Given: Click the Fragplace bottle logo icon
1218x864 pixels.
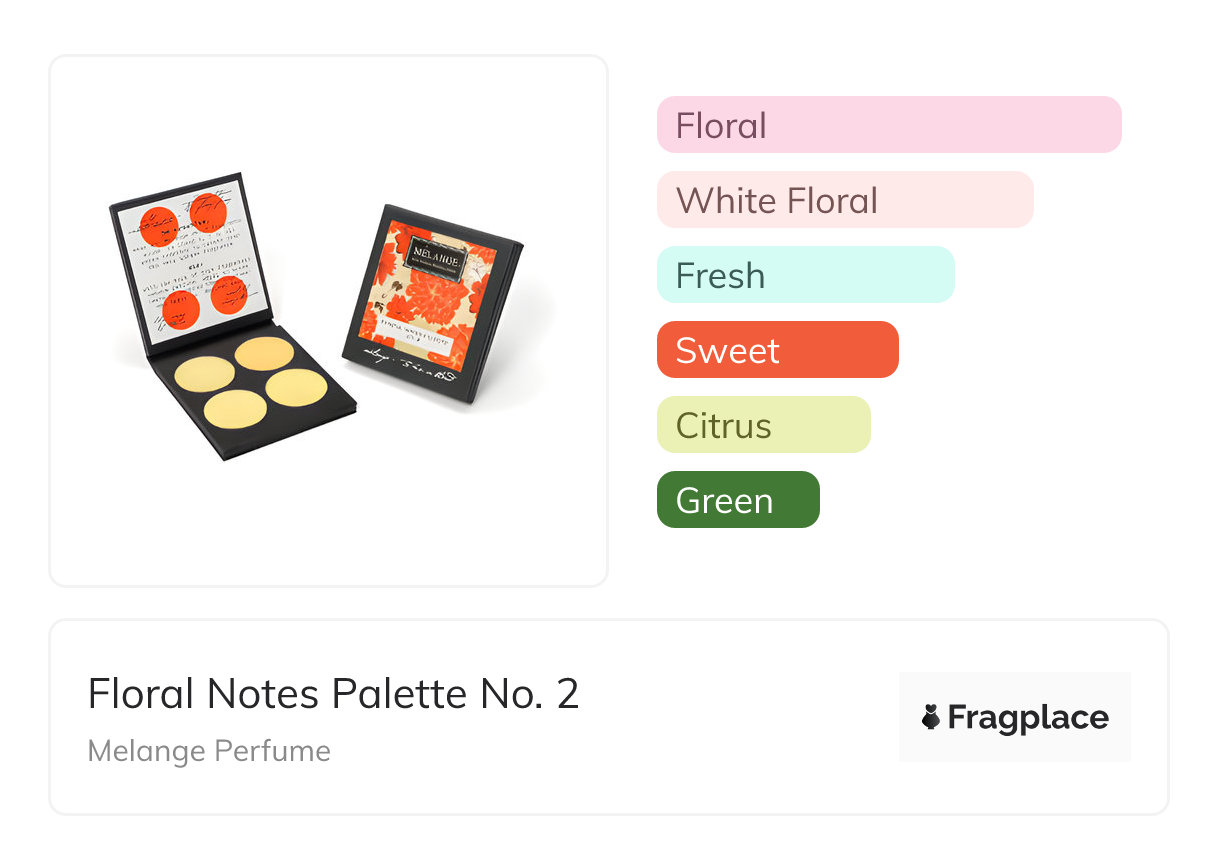Looking at the screenshot, I should [x=931, y=717].
